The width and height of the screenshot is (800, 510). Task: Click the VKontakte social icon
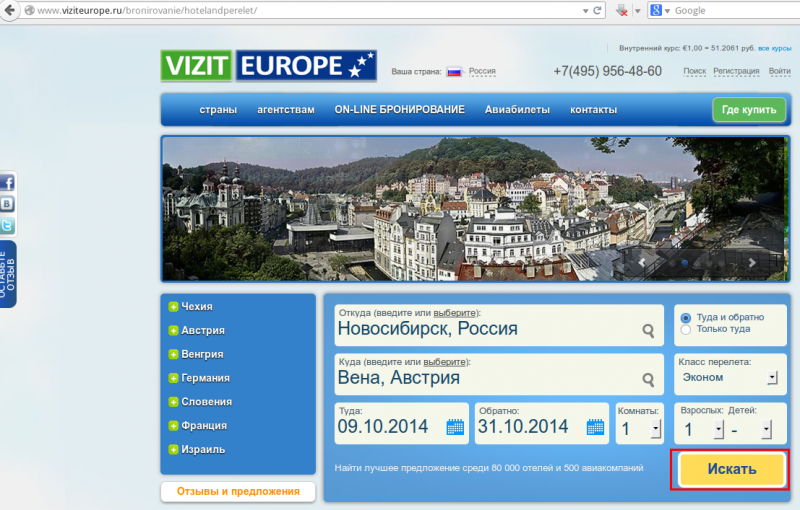(x=7, y=204)
